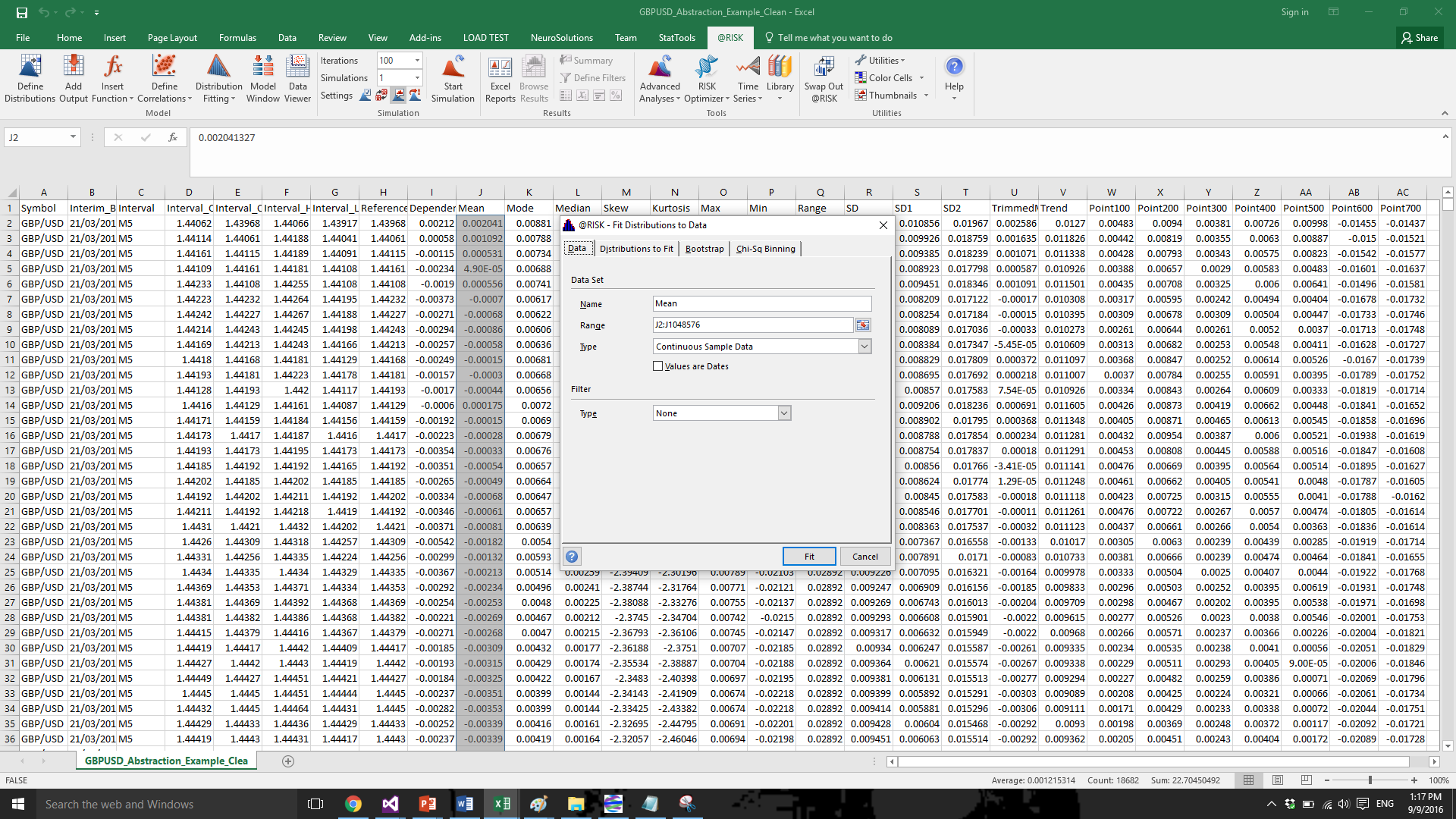Image resolution: width=1456 pixels, height=819 pixels.
Task: Add a new sheet with the plus icon
Action: [x=288, y=761]
